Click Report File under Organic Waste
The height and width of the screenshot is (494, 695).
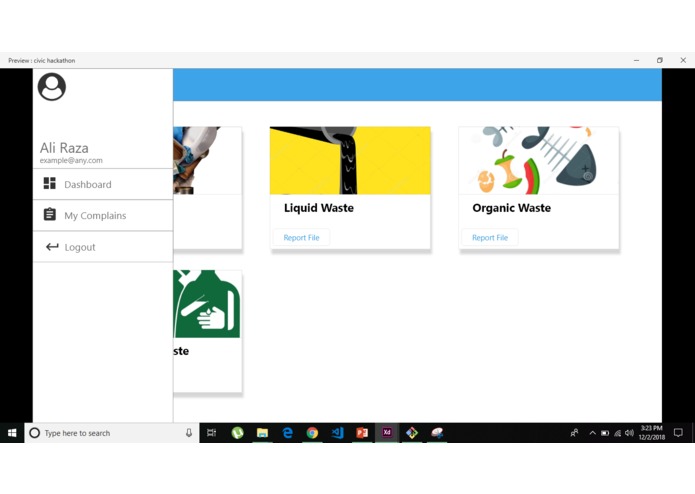tap(490, 237)
